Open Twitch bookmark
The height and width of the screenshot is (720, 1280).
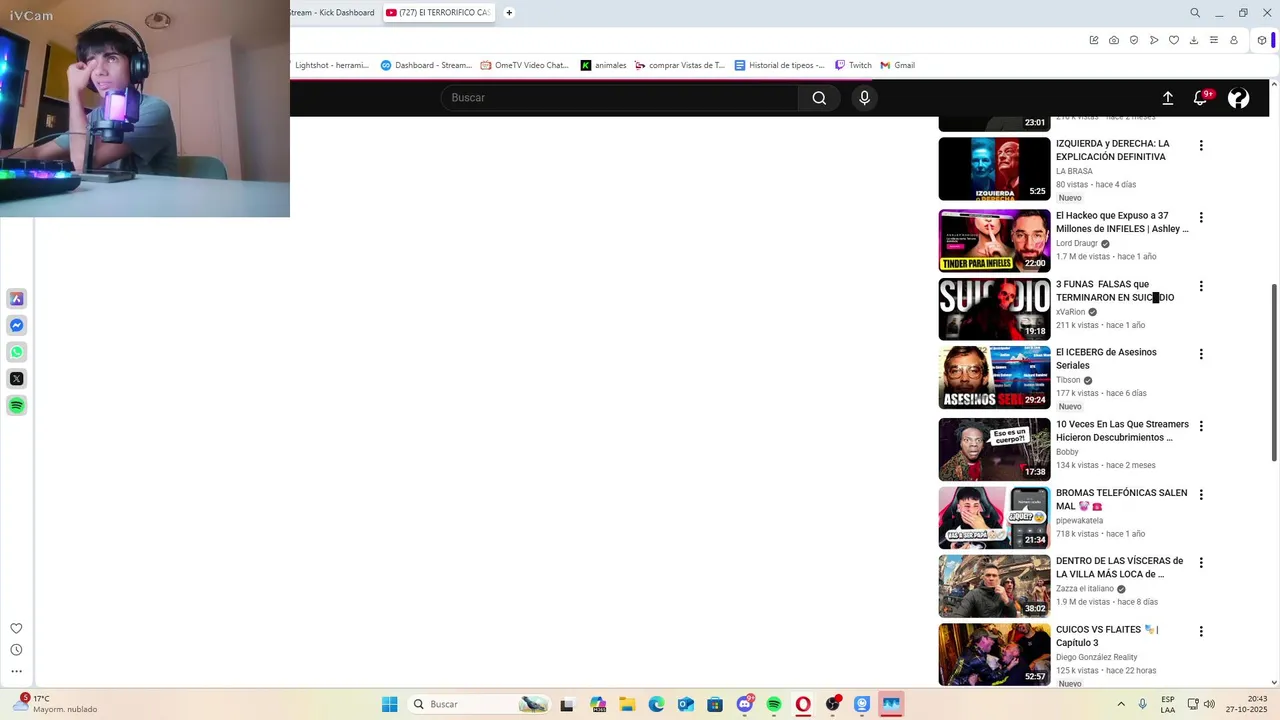[853, 65]
